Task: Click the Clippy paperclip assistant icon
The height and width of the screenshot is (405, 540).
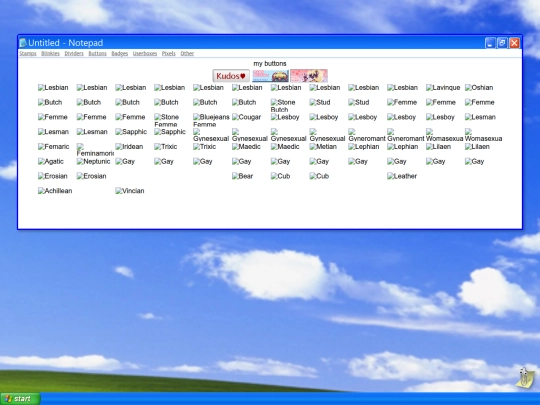Action: point(525,378)
